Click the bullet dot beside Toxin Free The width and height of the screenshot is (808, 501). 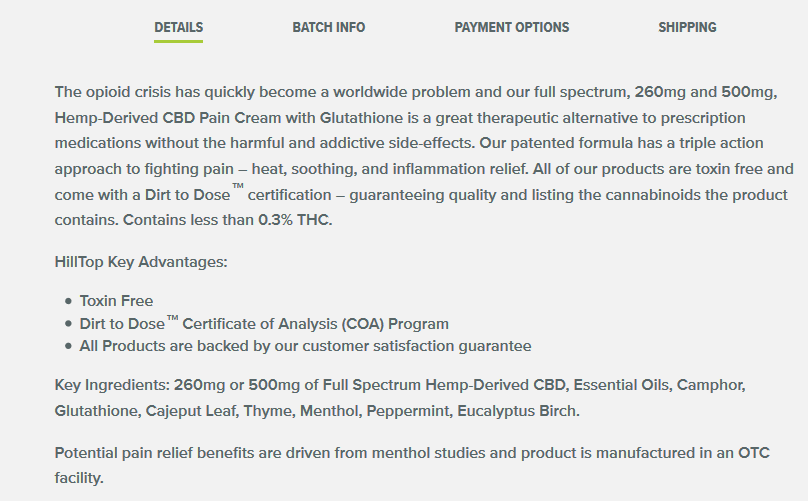click(69, 300)
